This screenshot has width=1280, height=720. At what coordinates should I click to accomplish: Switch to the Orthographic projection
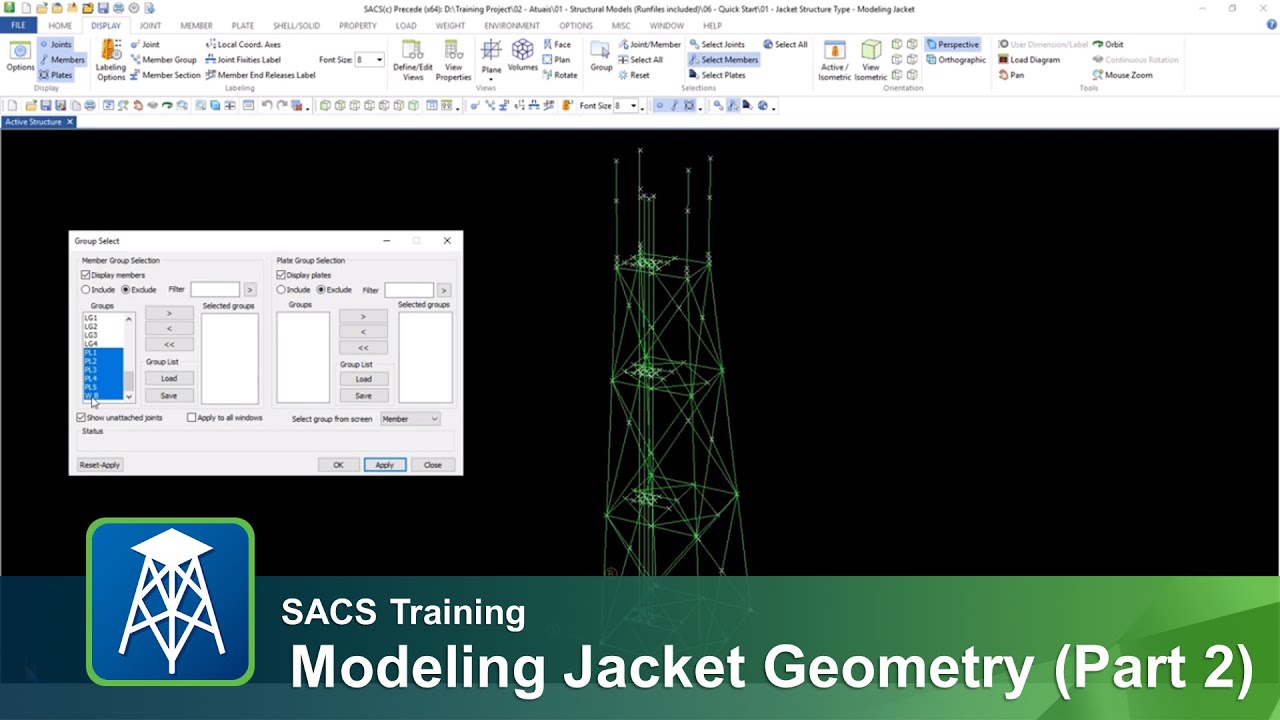pyautogui.click(x=955, y=60)
